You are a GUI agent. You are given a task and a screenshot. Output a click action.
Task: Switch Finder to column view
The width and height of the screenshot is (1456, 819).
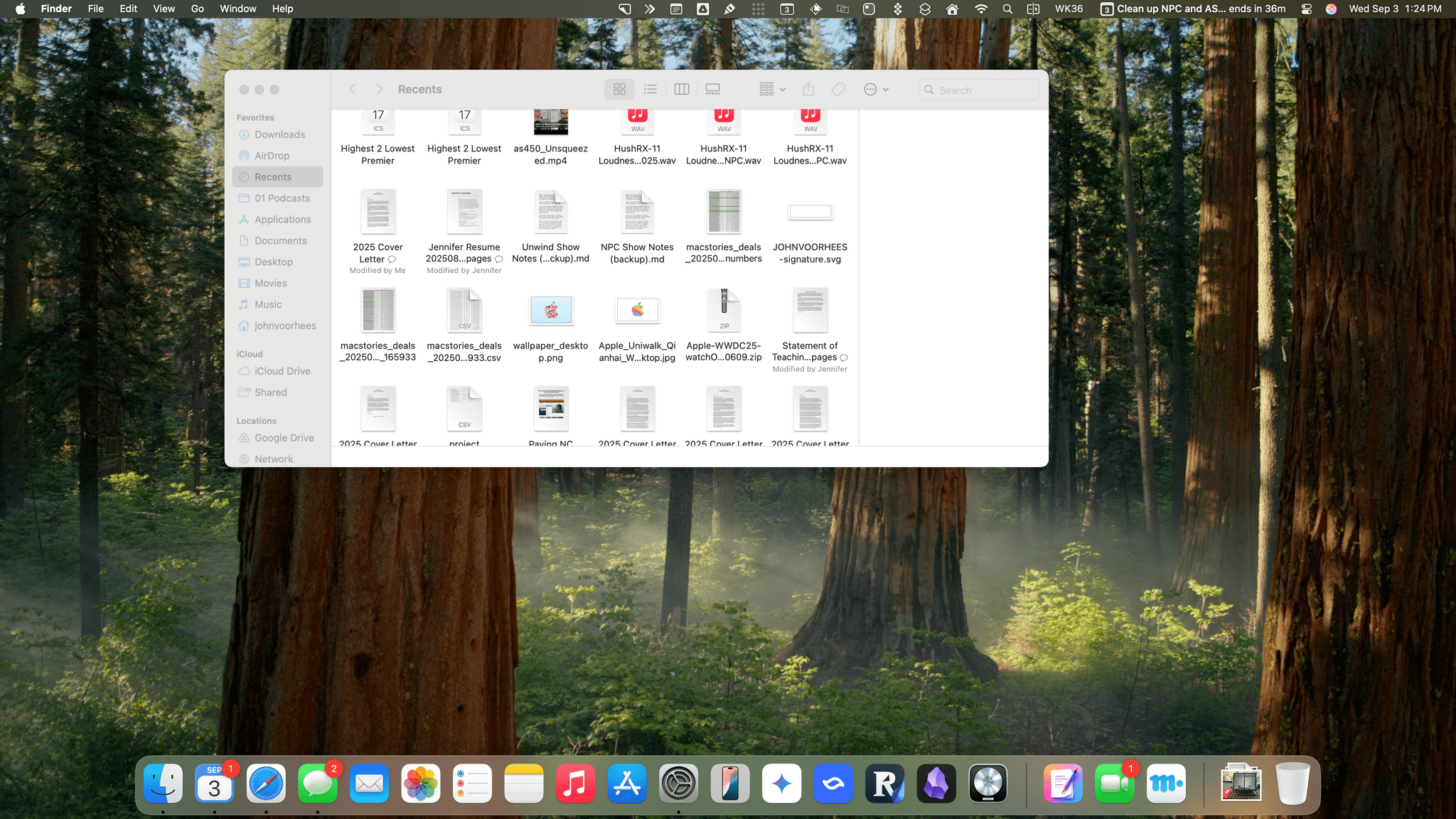tap(682, 90)
